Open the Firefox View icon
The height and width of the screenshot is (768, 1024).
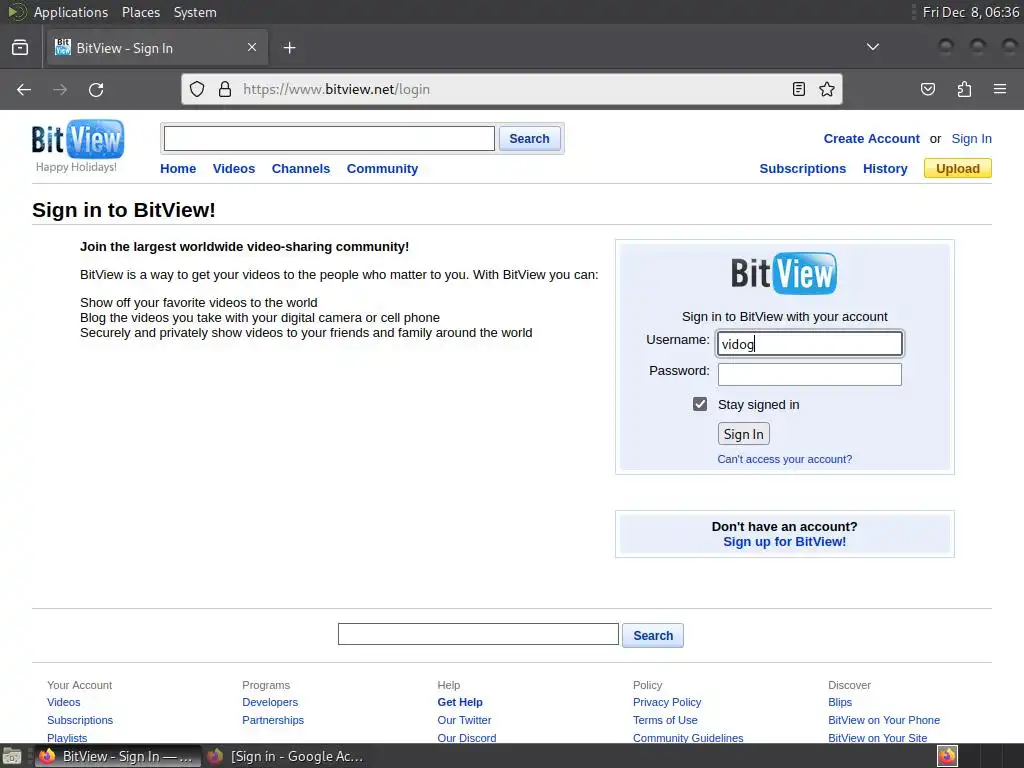click(x=20, y=48)
